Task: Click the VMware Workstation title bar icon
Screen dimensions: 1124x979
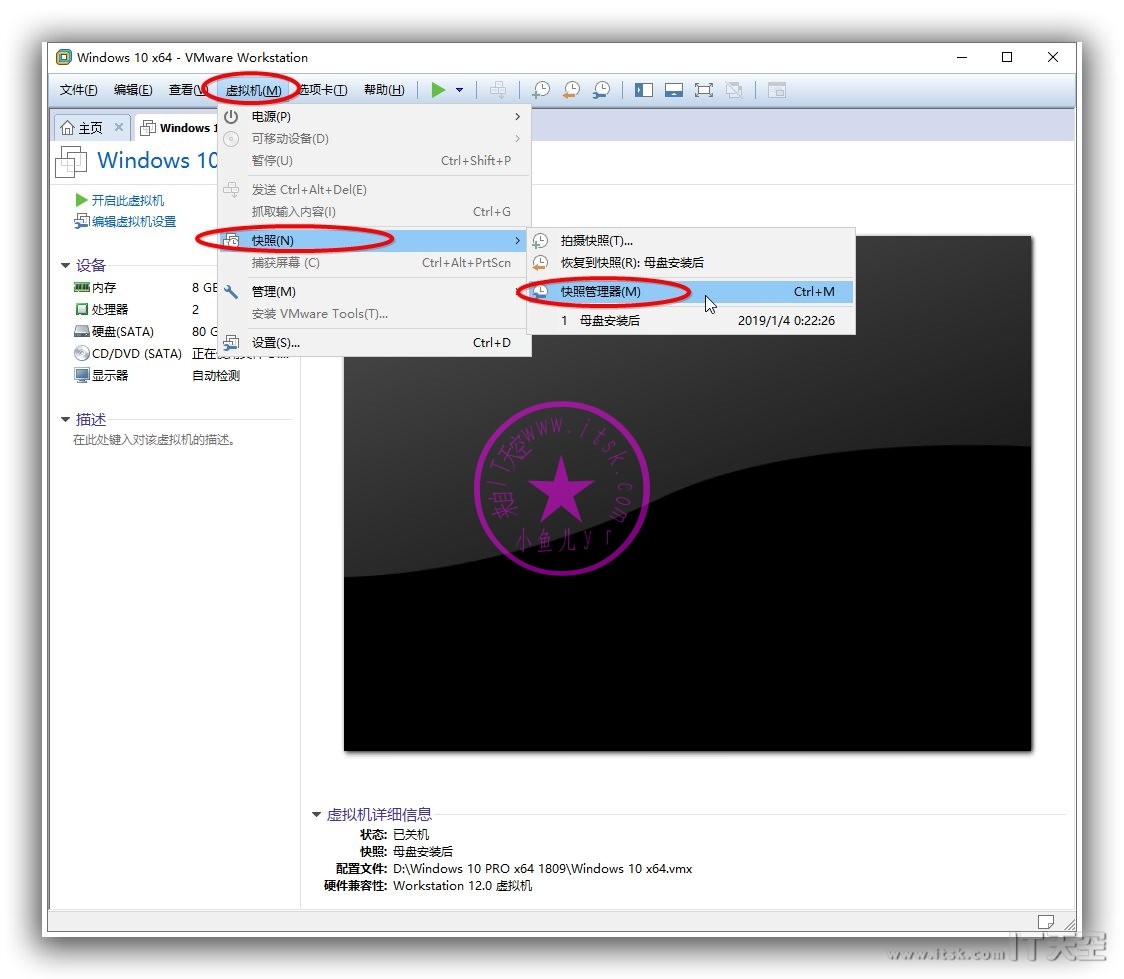Action: pos(64,57)
